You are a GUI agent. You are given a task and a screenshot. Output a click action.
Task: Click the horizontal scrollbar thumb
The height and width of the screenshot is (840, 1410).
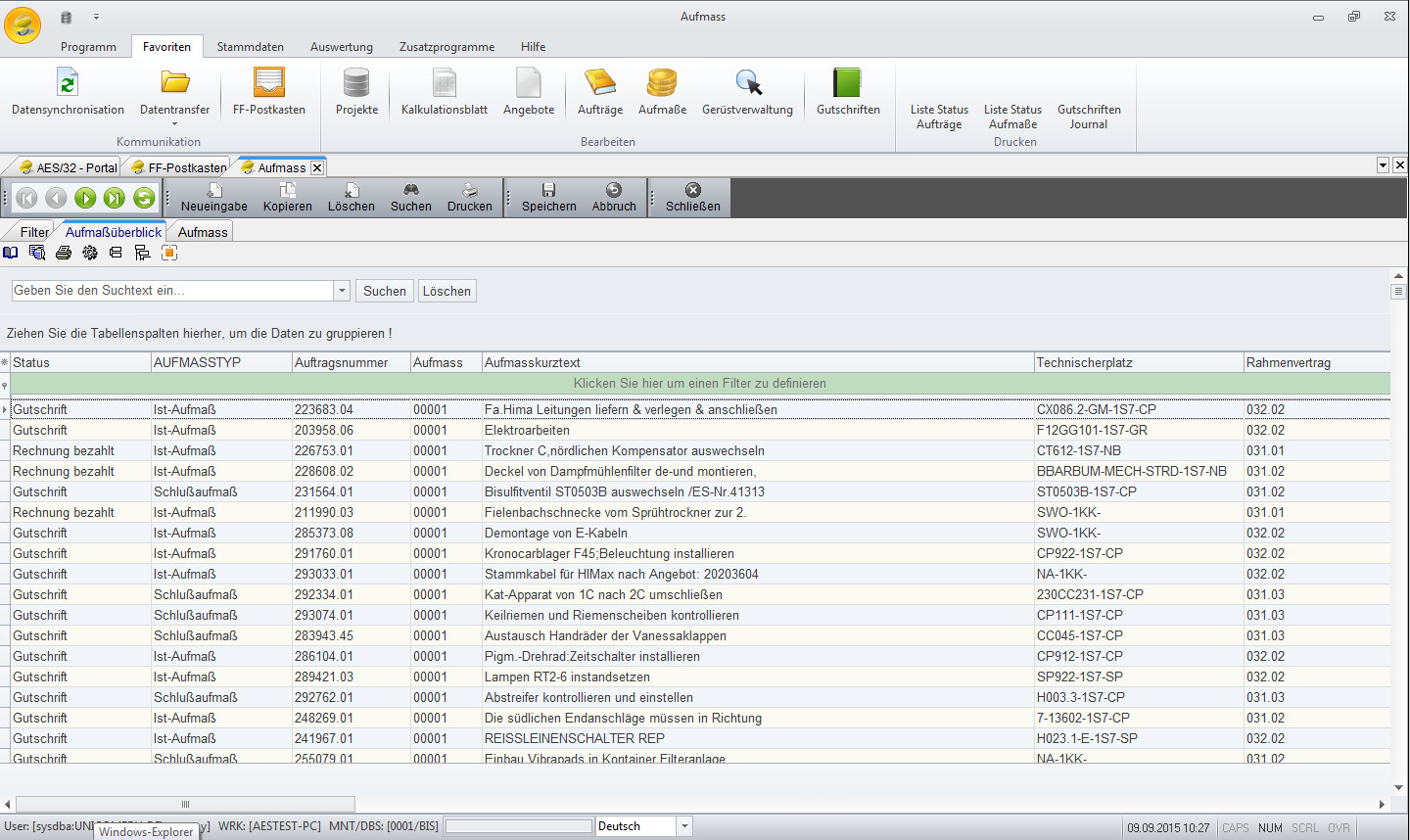(185, 805)
